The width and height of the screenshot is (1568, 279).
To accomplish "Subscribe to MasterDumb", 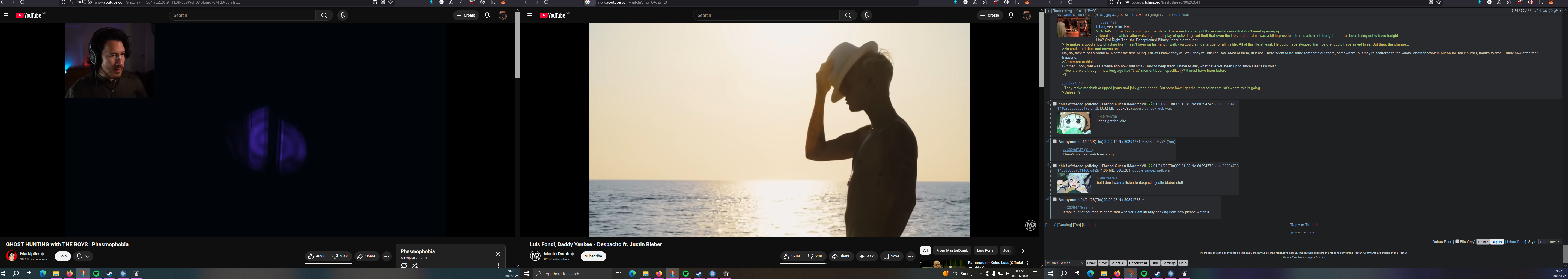I will point(594,257).
